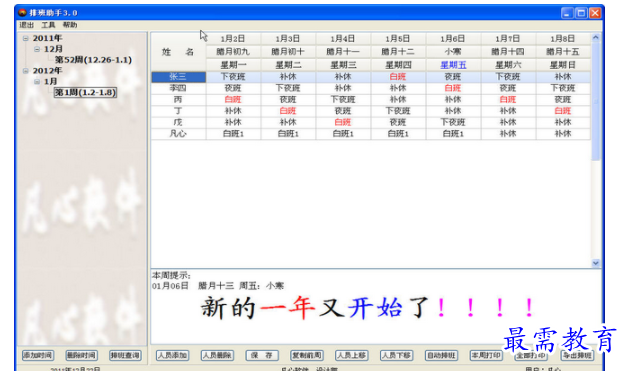Open the 退出 menu

(27, 25)
